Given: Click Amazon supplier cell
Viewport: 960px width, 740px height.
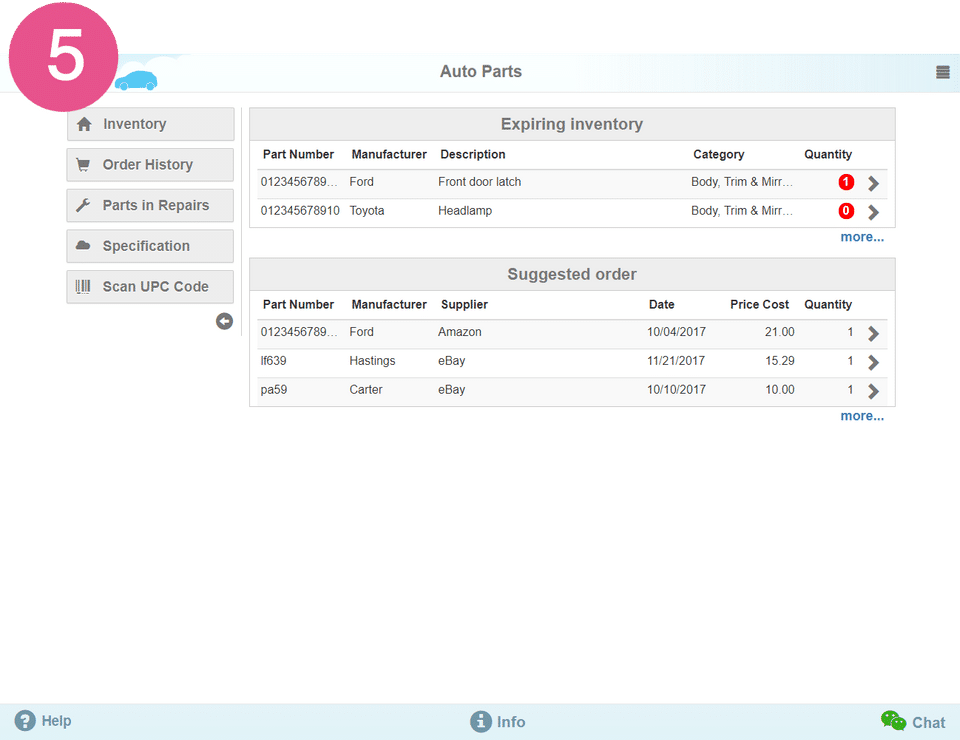Looking at the screenshot, I should click(x=460, y=332).
